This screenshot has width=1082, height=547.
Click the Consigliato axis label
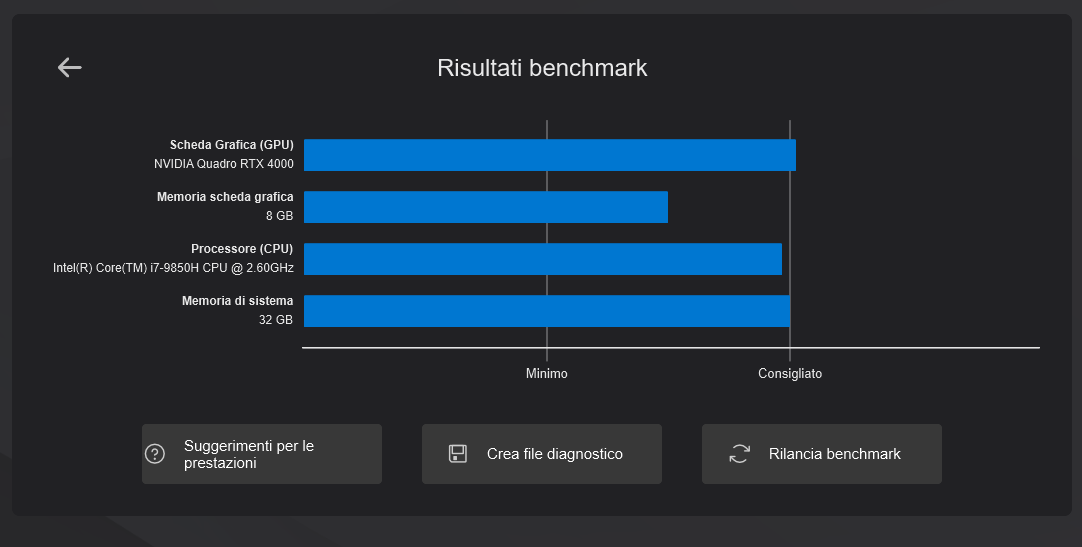point(790,373)
